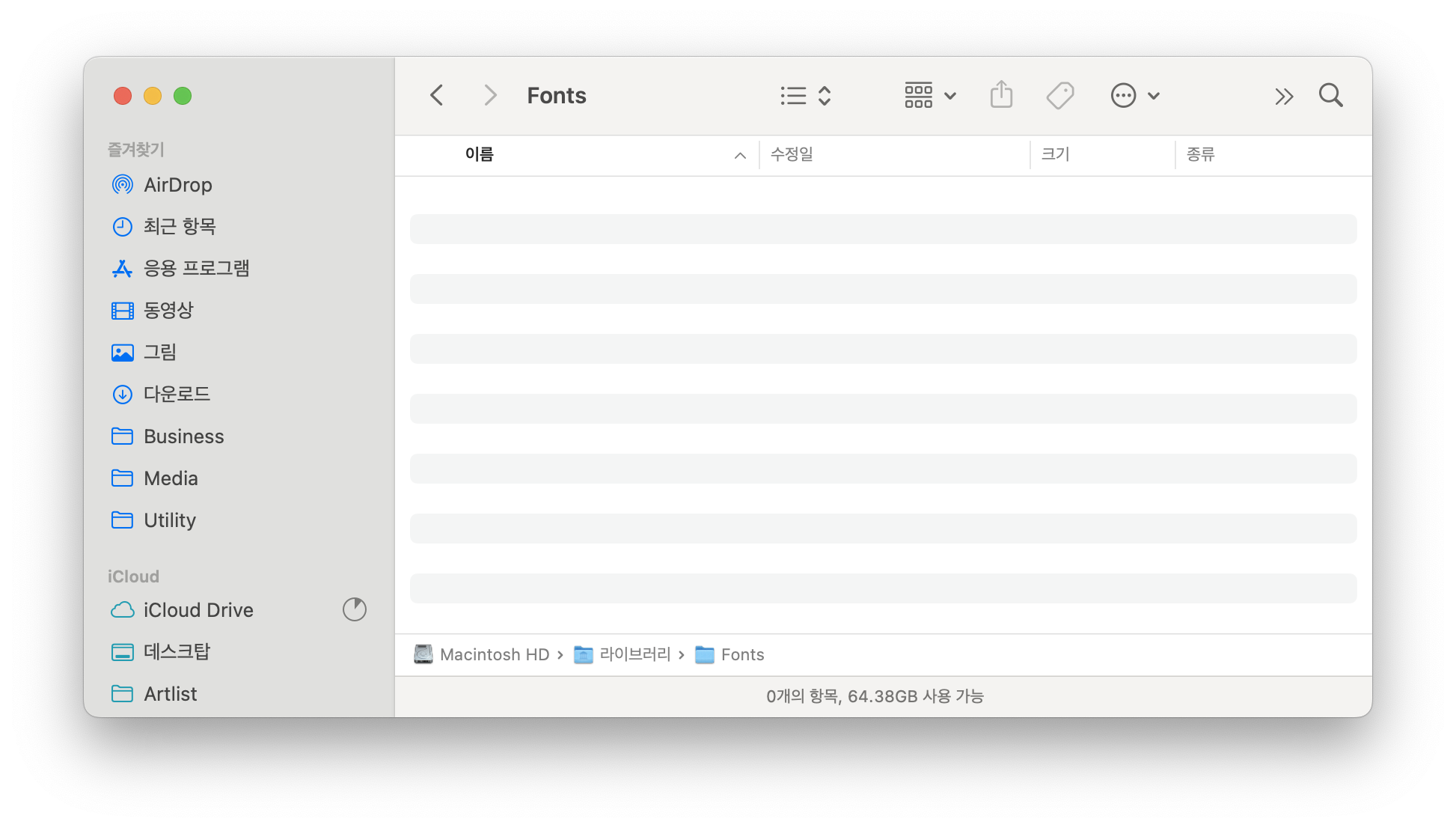Image resolution: width=1456 pixels, height=828 pixels.
Task: Open the search magnifier icon
Action: [1330, 96]
